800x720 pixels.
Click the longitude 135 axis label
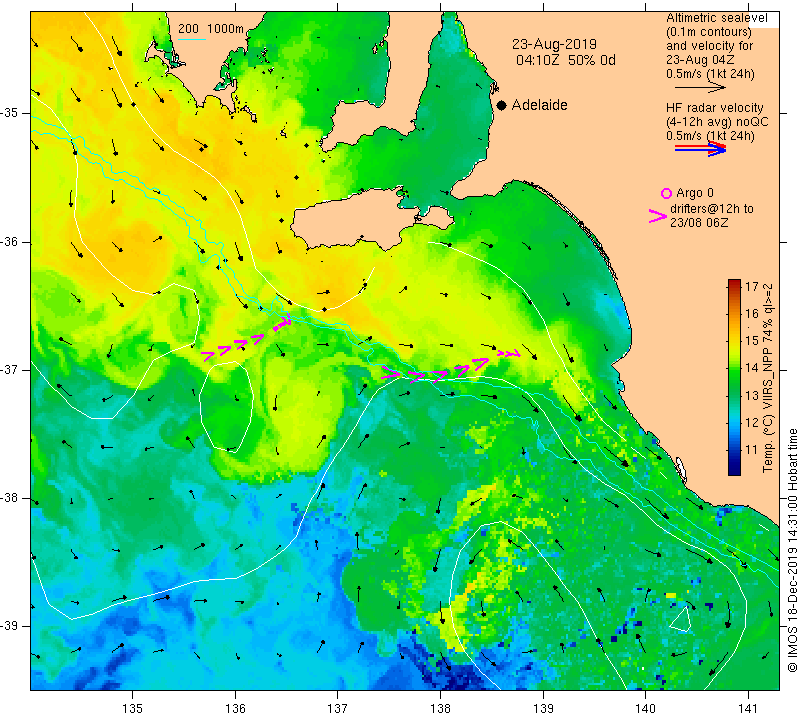(x=133, y=709)
